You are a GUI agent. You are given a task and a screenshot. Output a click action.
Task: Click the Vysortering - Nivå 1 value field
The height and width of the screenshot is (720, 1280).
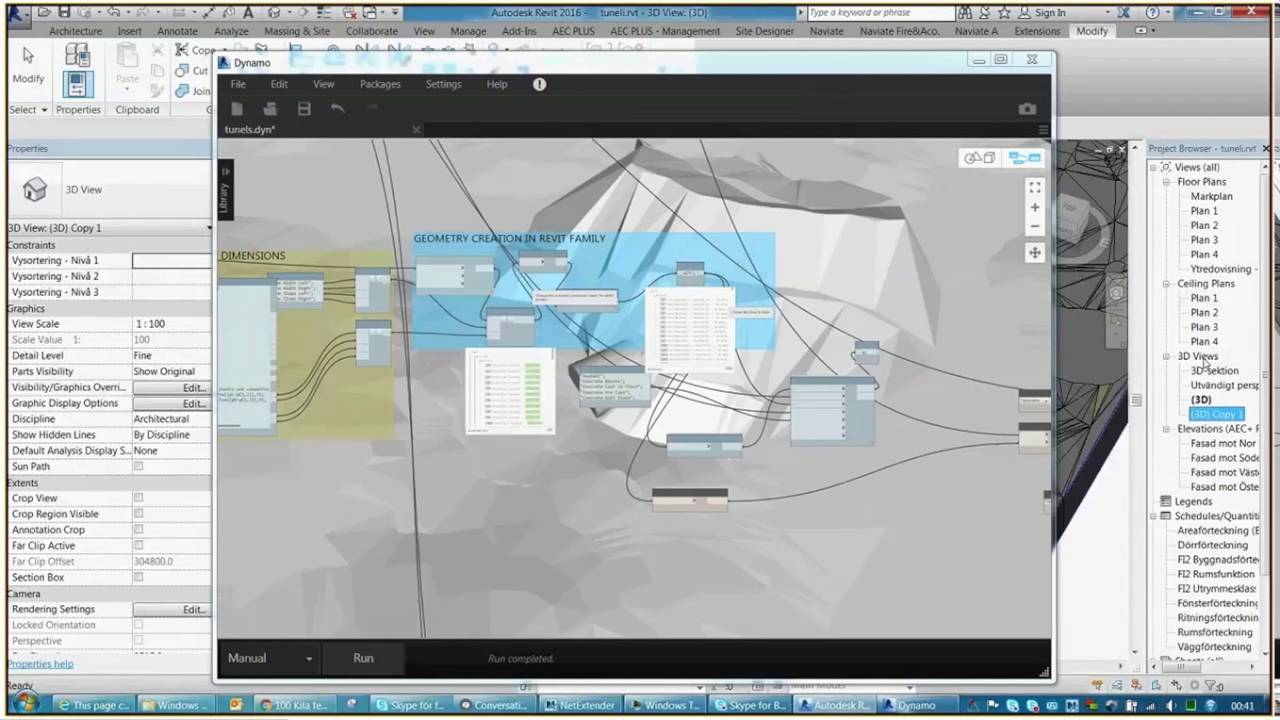point(171,260)
